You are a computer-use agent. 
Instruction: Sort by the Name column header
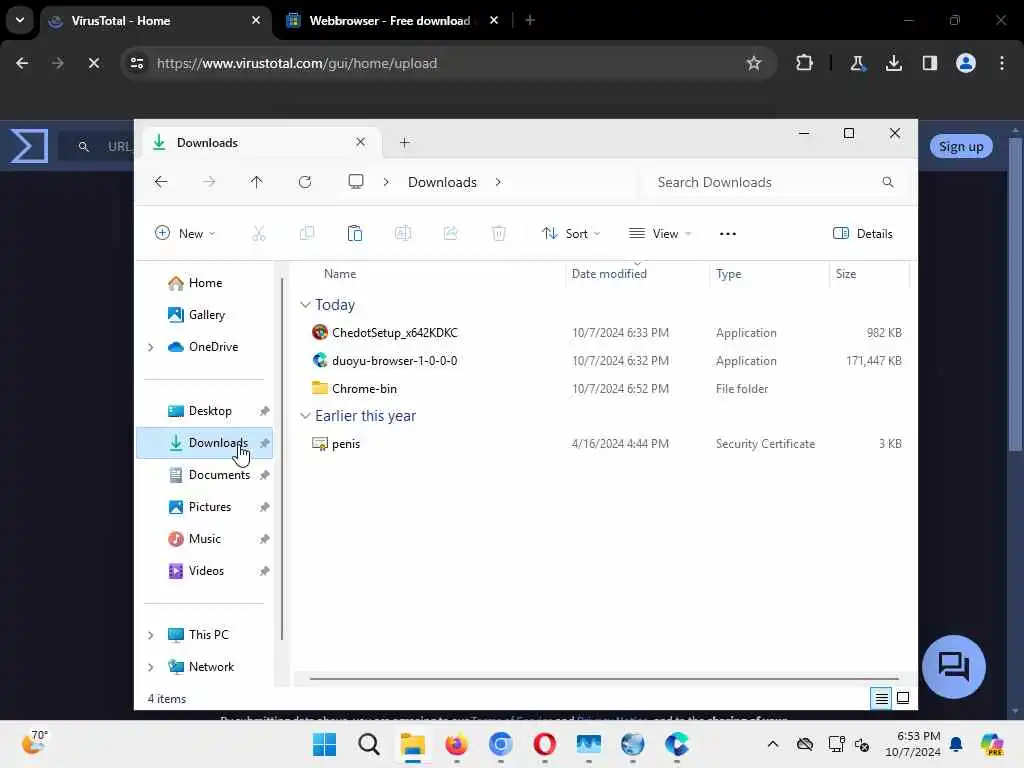[x=340, y=274]
